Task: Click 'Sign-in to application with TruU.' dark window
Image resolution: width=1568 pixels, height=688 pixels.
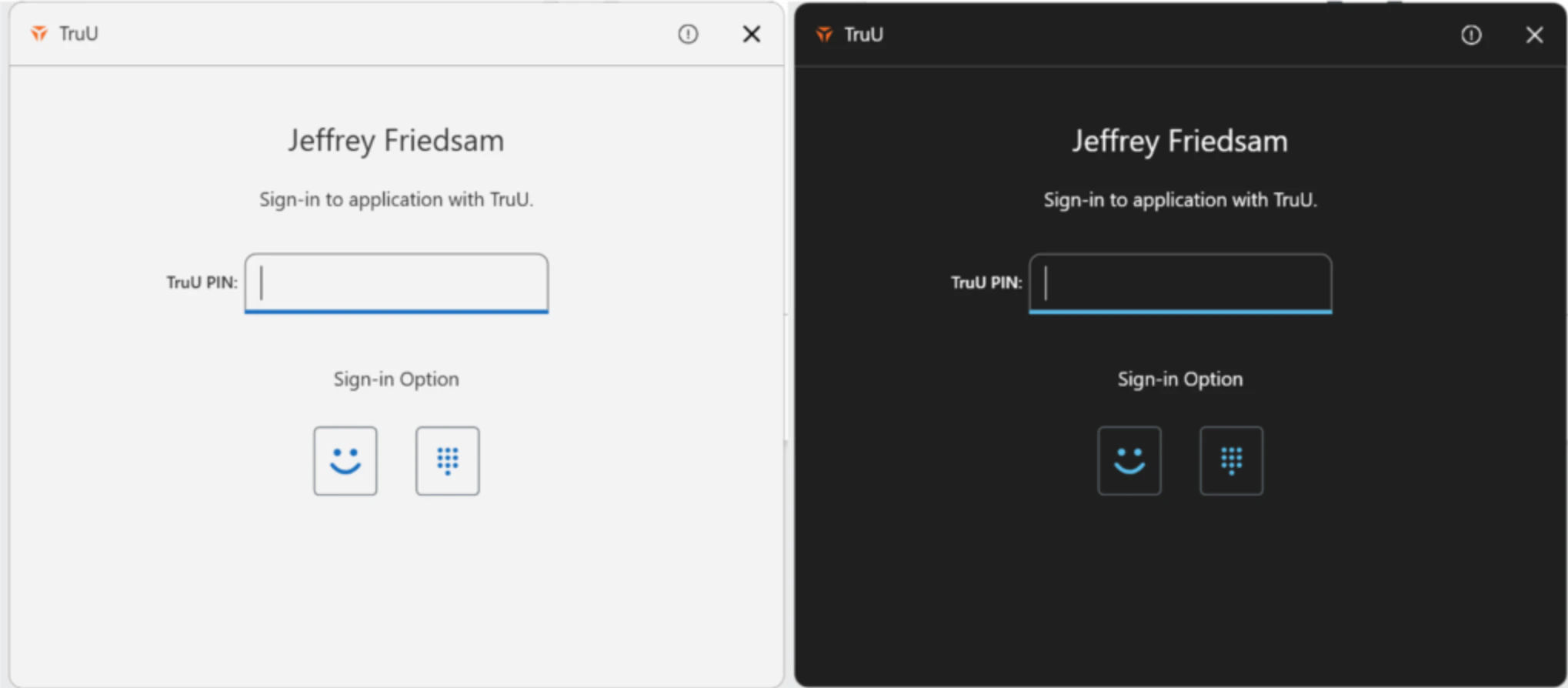Action: pos(1180,200)
